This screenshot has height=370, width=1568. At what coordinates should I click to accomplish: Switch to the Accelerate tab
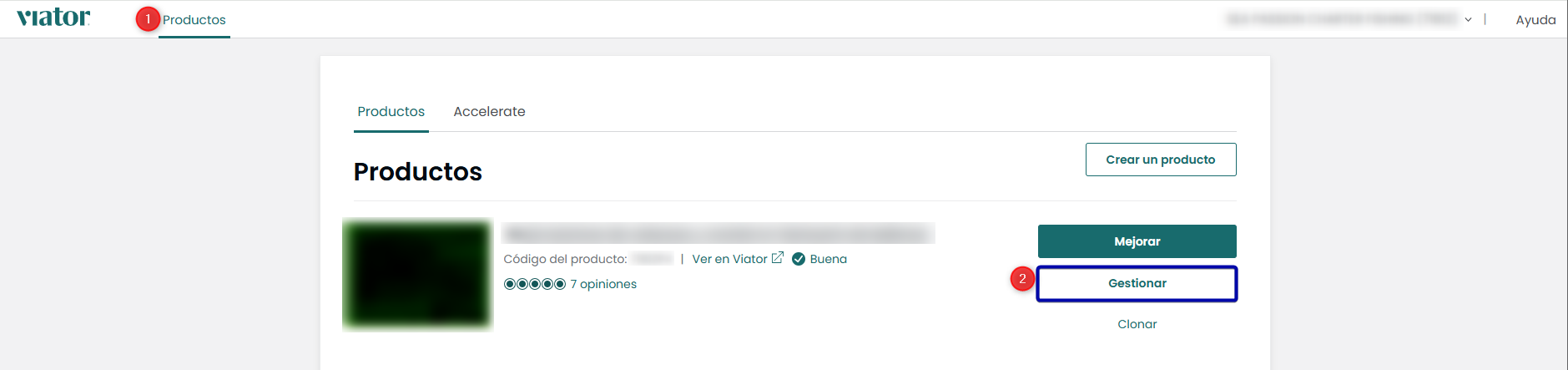[x=489, y=112]
